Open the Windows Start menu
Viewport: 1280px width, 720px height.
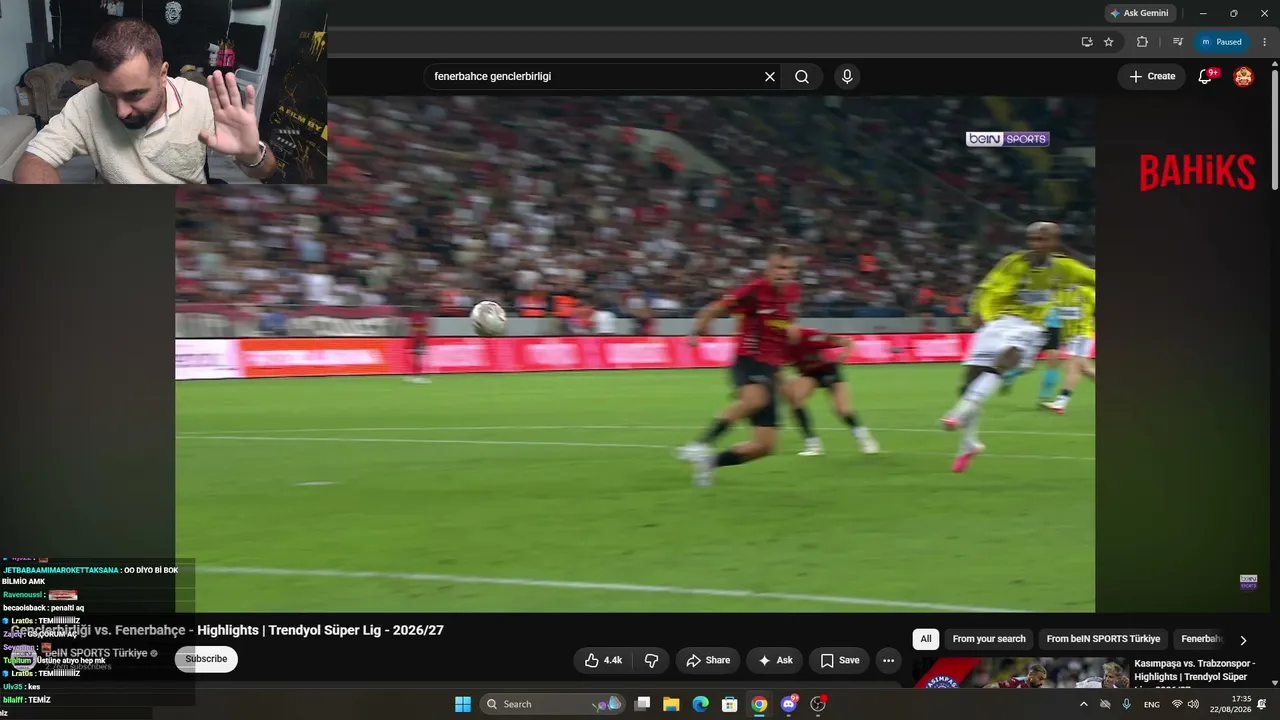point(463,704)
